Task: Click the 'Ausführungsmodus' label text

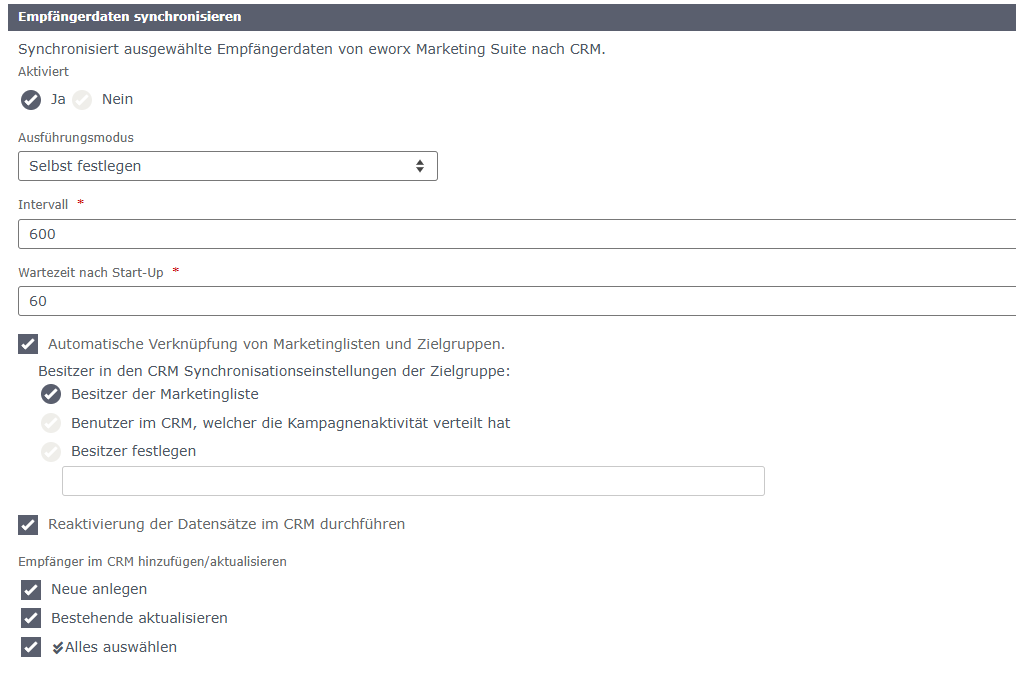Action: 76,137
